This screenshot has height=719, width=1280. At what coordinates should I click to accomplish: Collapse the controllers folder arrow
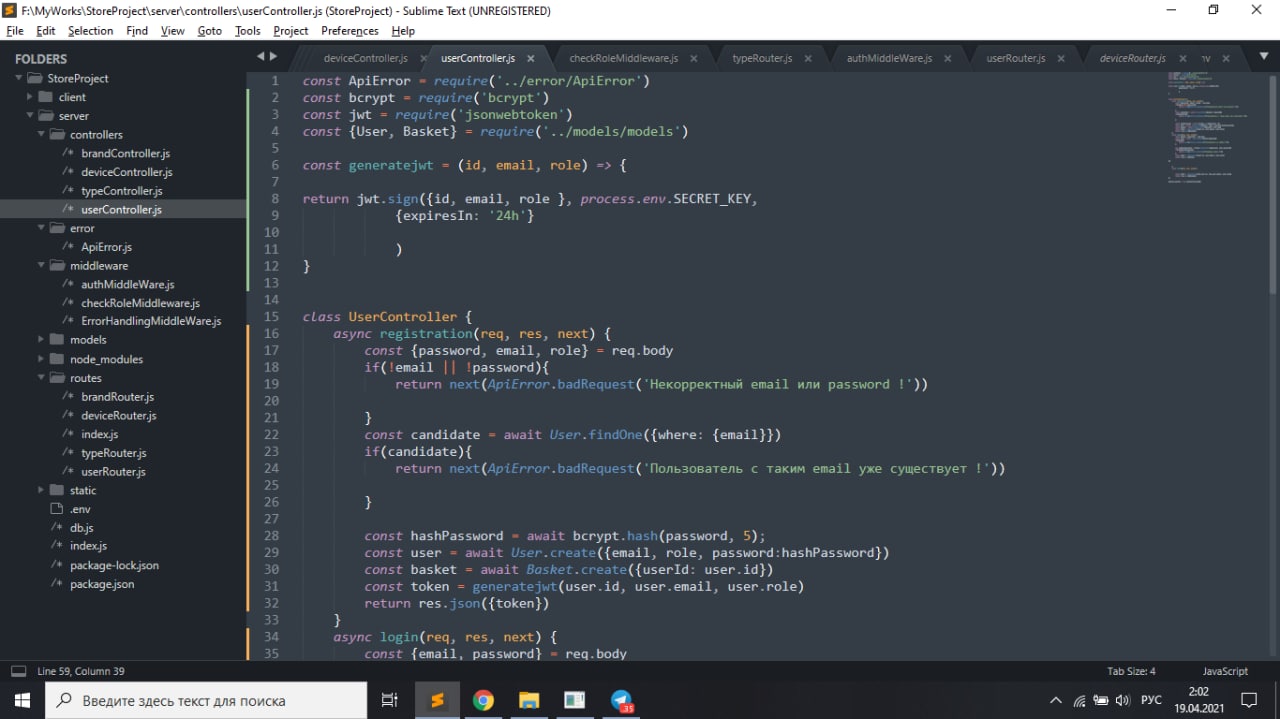click(x=42, y=134)
